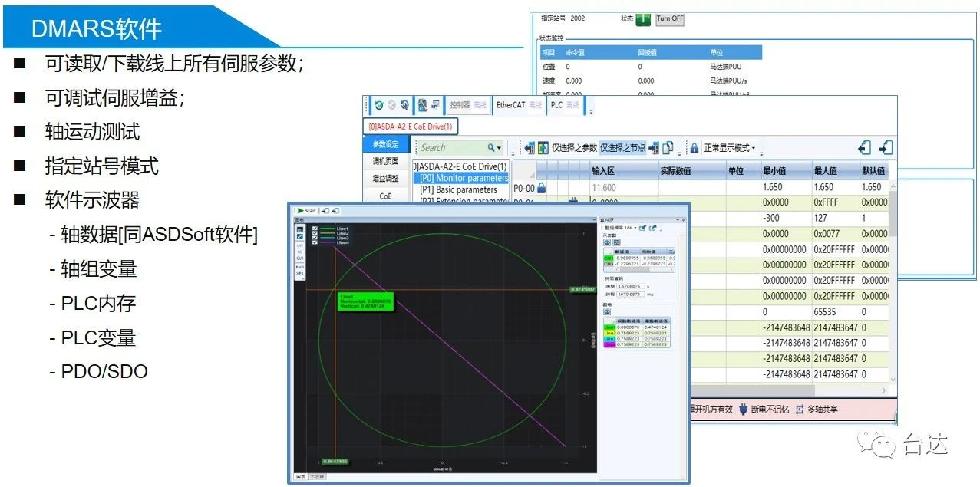
Task: Click the -300 minimum value cell
Action: pos(785,218)
